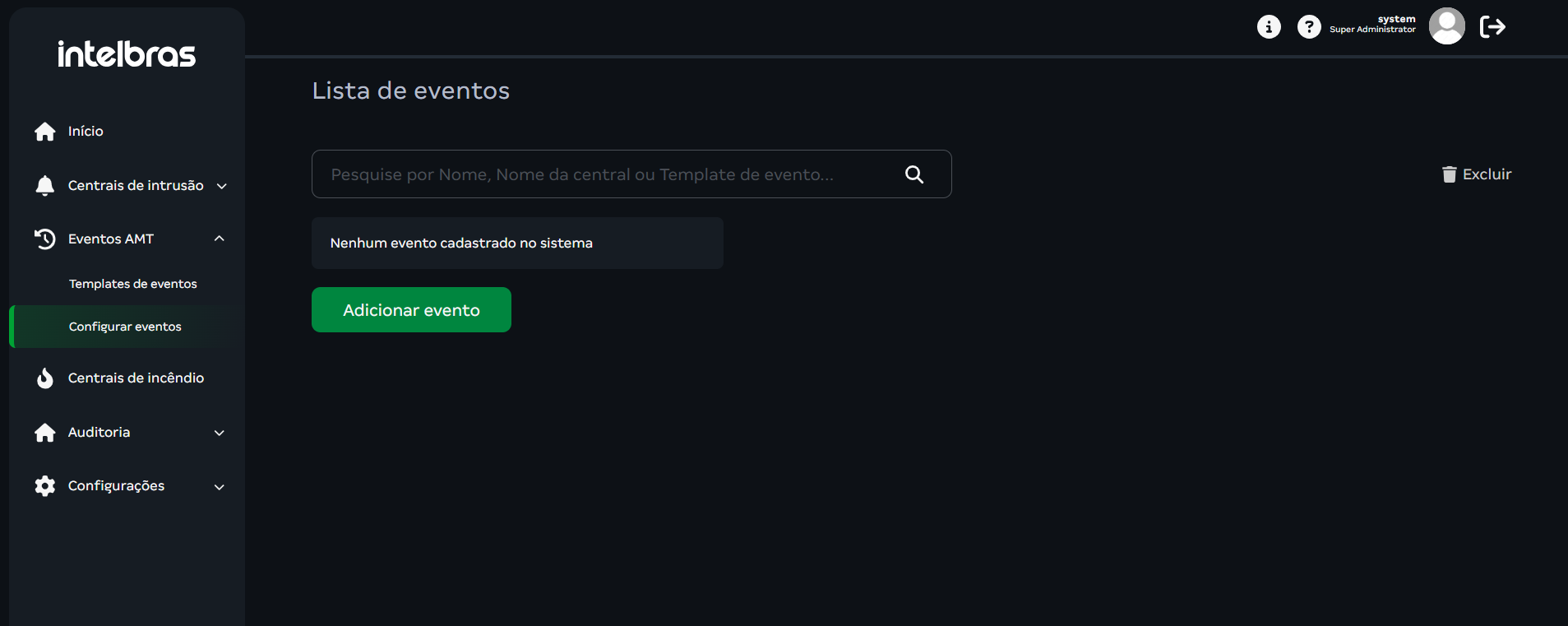Open Templates de eventos submenu item
The height and width of the screenshot is (626, 1568).
click(x=133, y=284)
